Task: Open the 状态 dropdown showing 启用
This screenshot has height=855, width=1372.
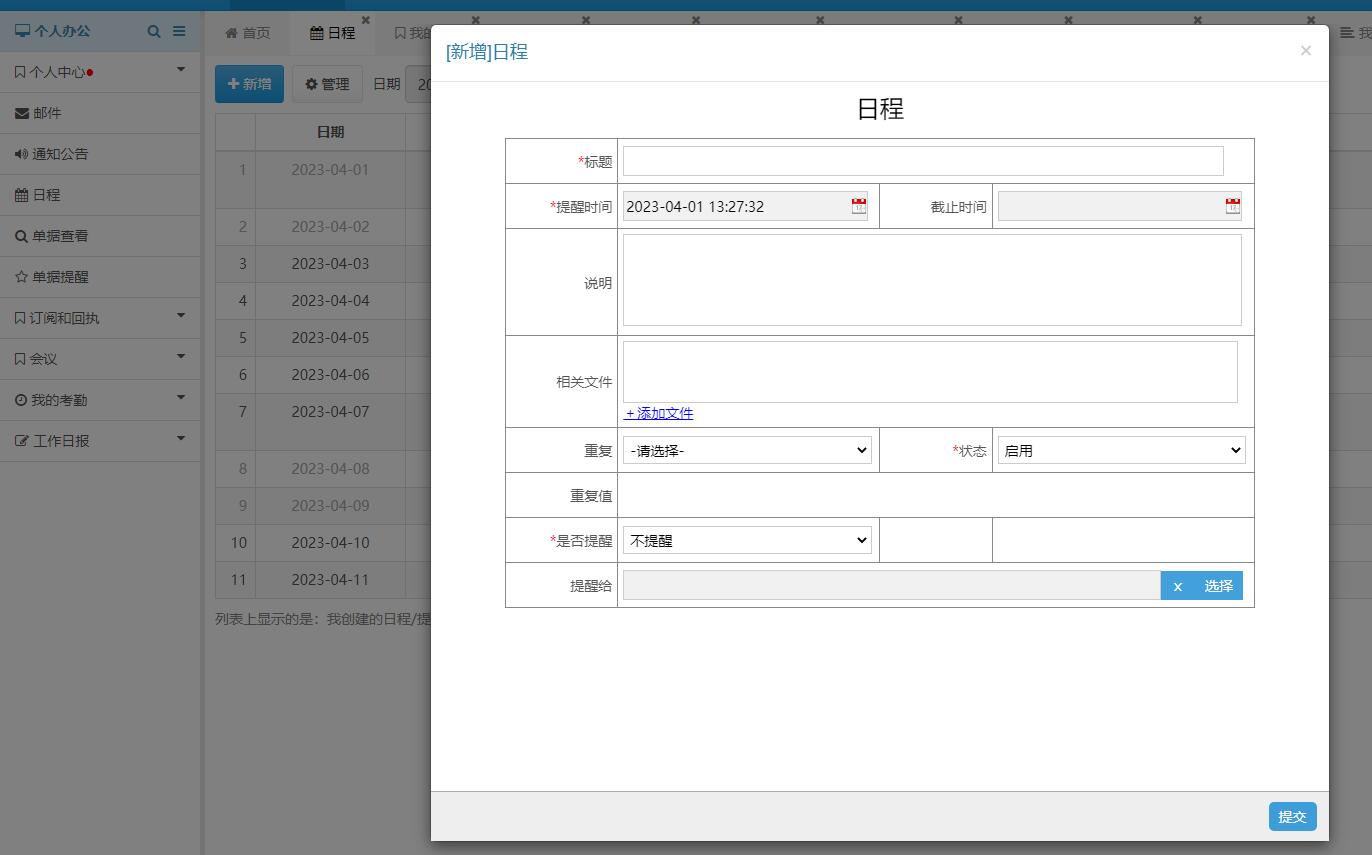Action: 1121,451
